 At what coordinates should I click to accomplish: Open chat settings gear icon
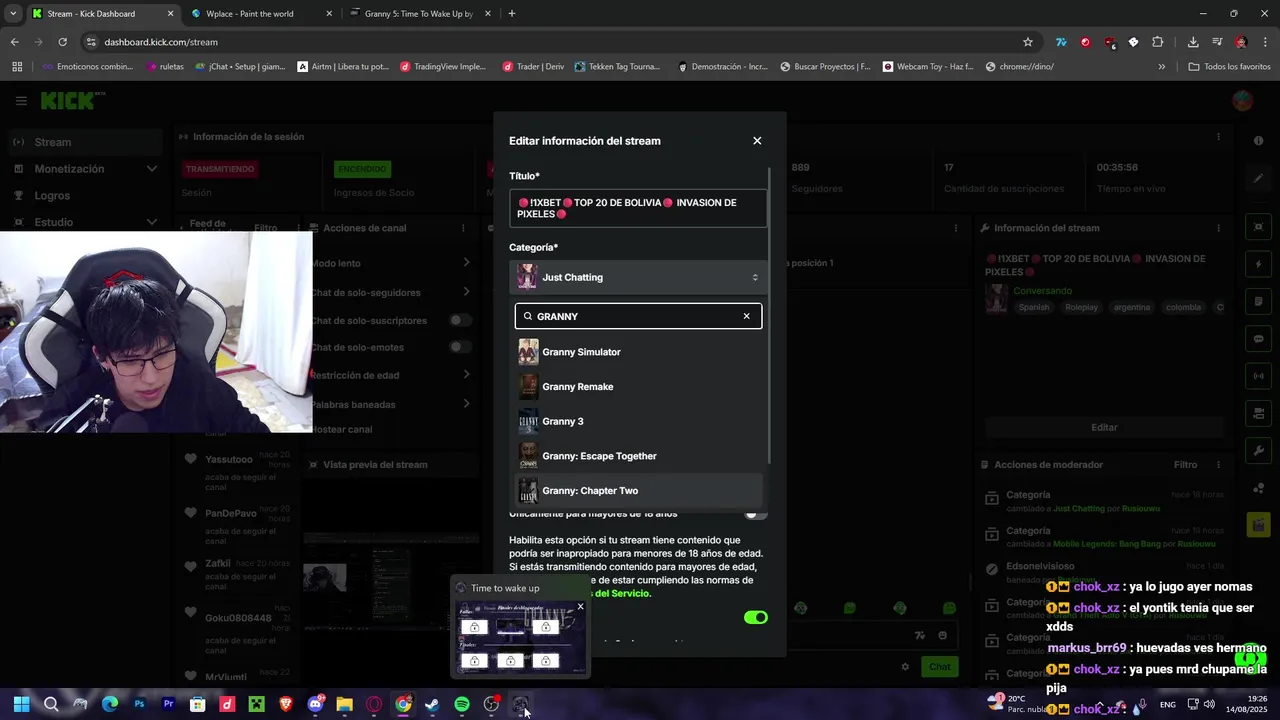(905, 667)
